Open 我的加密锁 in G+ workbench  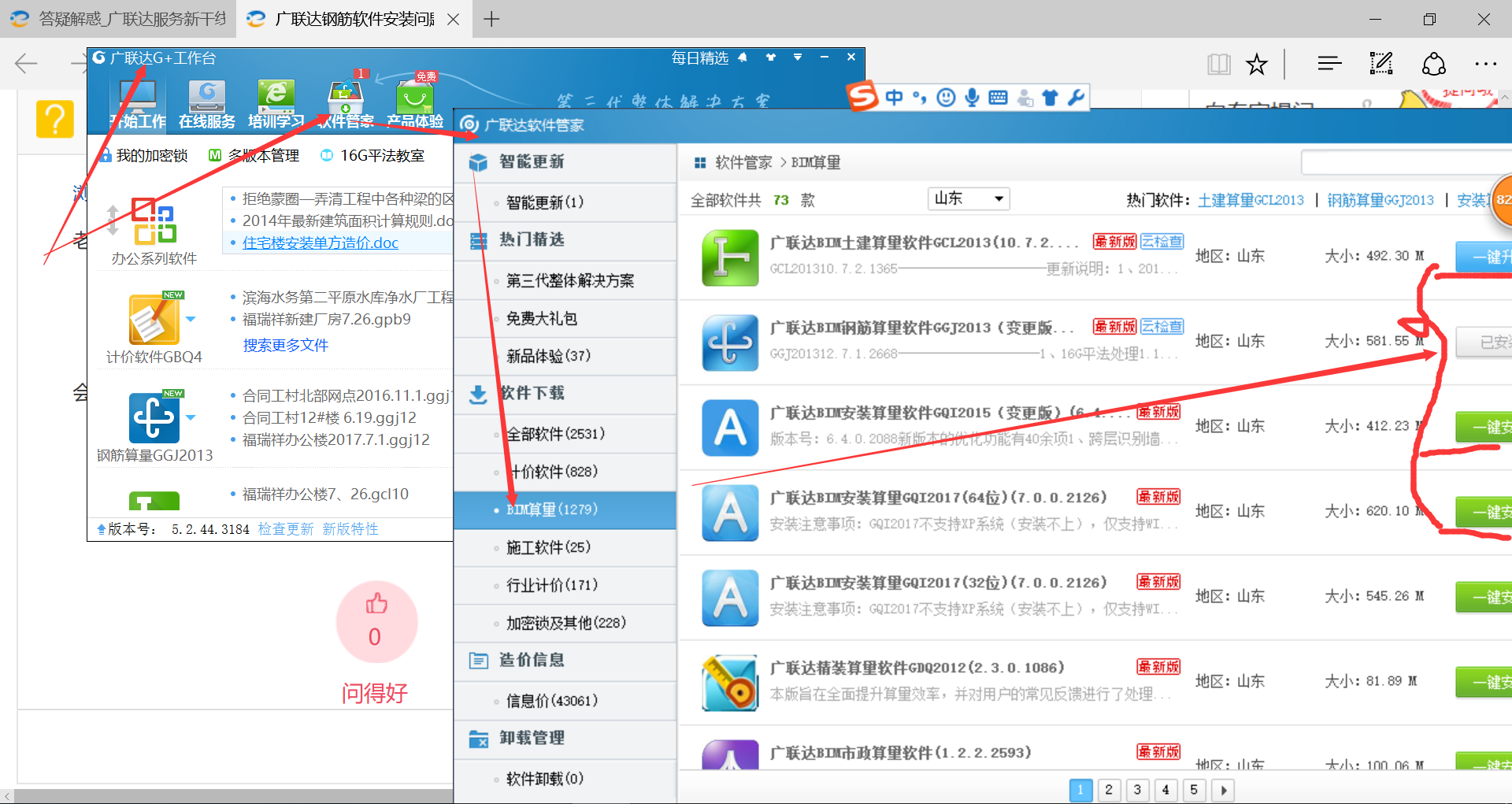tap(144, 156)
